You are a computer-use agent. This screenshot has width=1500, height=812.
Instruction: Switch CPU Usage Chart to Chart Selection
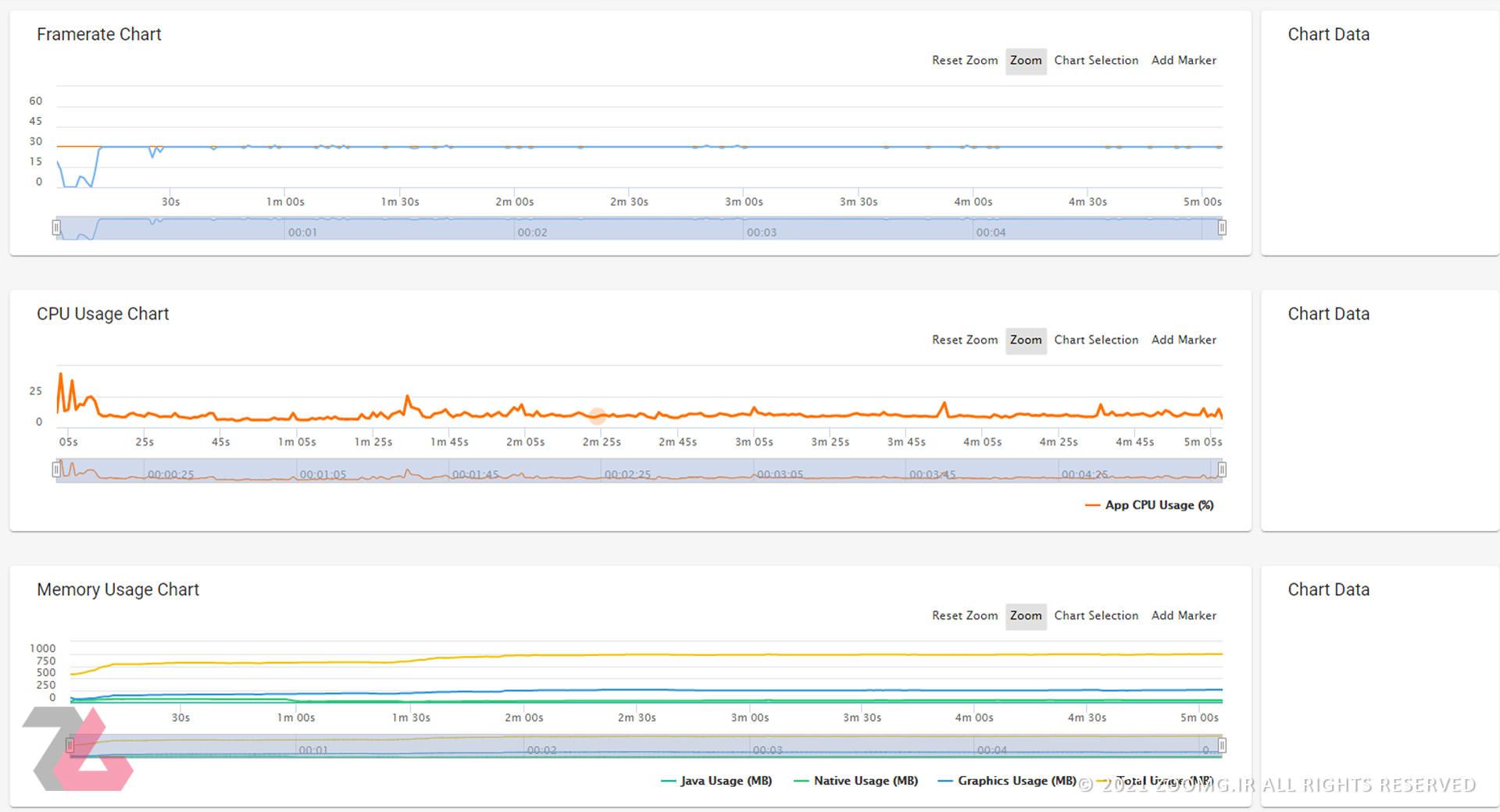(x=1096, y=340)
